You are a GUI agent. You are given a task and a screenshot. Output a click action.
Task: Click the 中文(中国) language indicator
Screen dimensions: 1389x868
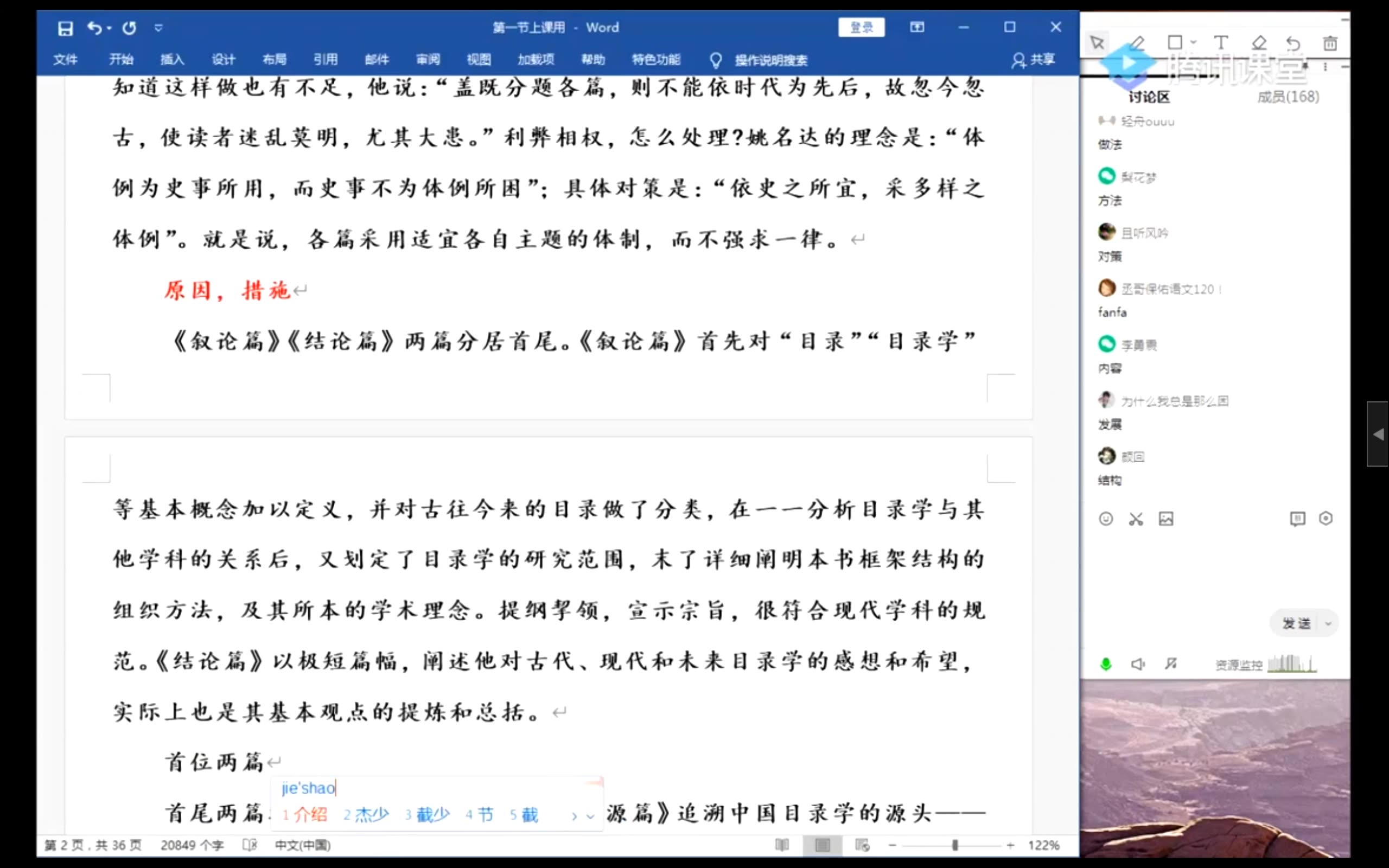[302, 845]
